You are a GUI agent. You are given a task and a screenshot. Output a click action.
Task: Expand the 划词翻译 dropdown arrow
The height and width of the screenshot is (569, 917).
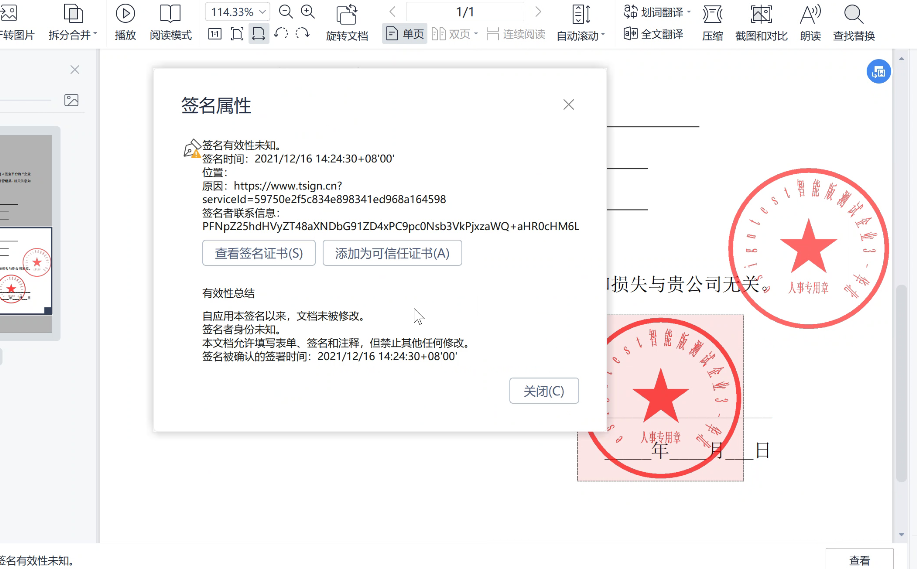689,12
